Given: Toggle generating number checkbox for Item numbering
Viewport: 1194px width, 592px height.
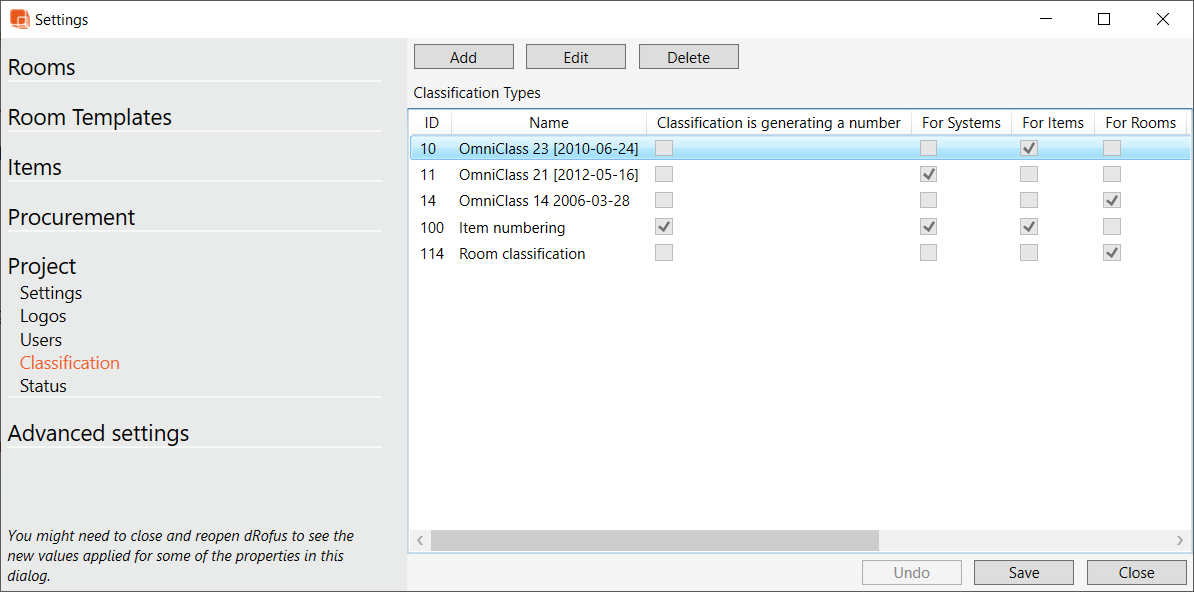Looking at the screenshot, I should [664, 227].
